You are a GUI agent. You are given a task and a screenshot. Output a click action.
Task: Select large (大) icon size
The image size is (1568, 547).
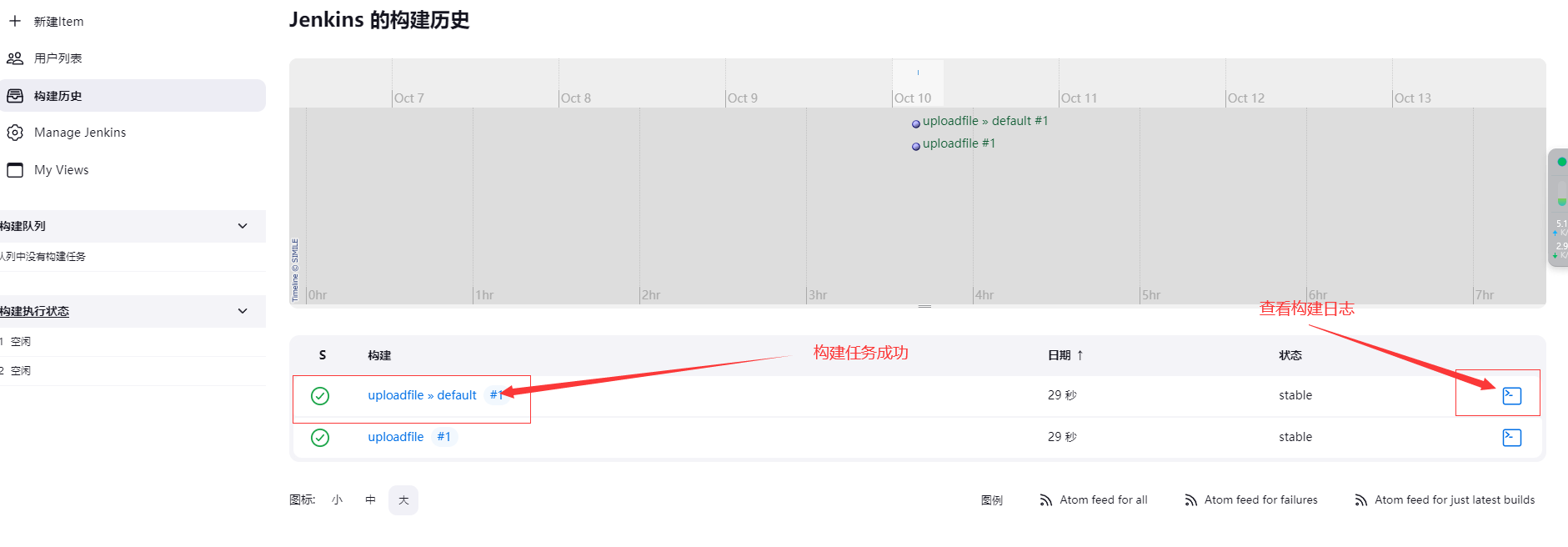pyautogui.click(x=403, y=500)
